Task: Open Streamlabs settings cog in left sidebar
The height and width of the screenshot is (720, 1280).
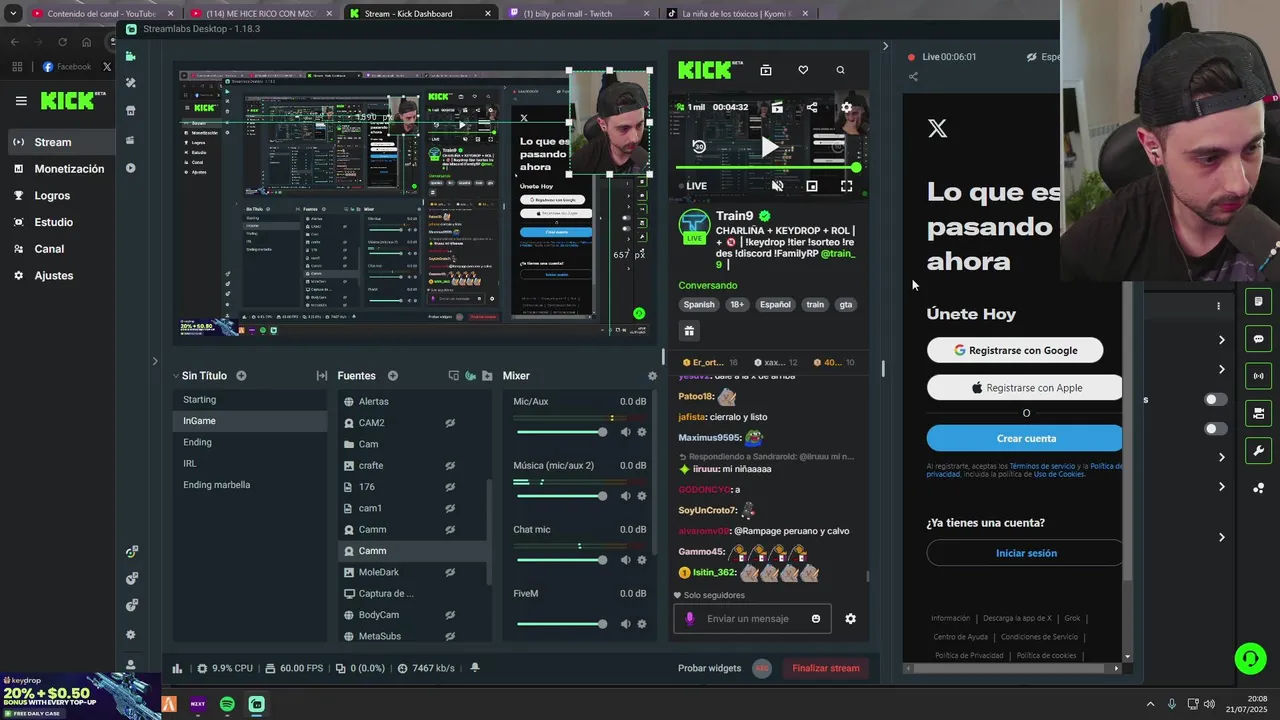Action: tap(131, 635)
